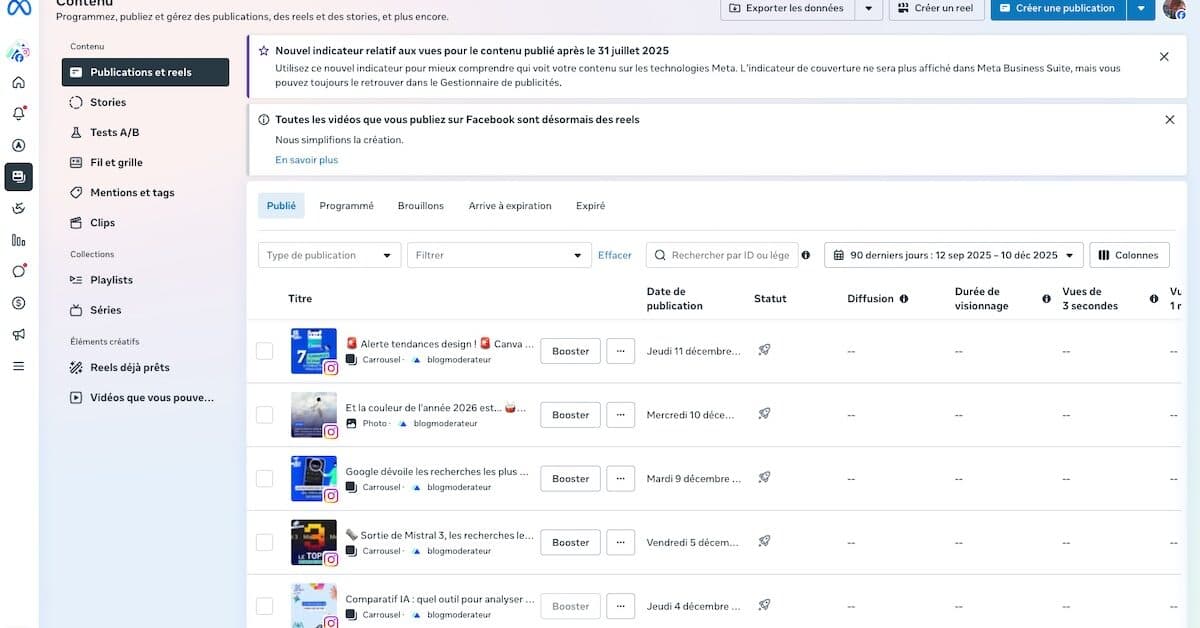Screen dimensions: 1200x628
Task: Expand arrow next to Exporter les données
Action: tap(868, 9)
